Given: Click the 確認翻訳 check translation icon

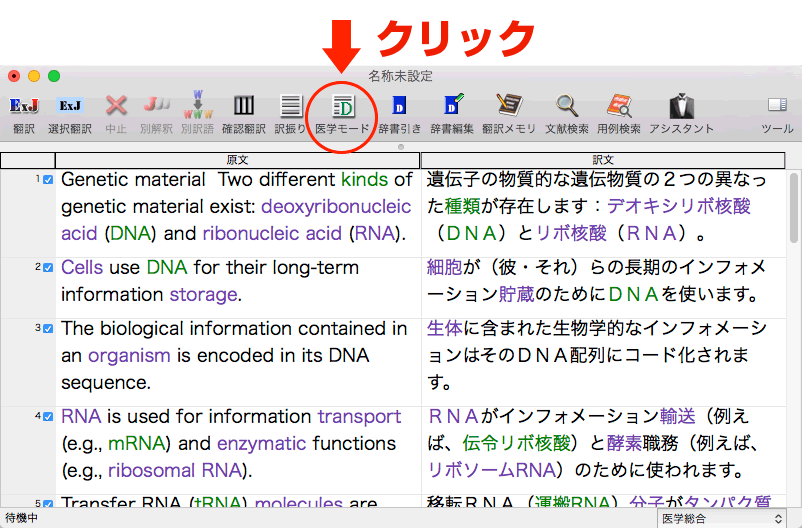Looking at the screenshot, I should pos(243,105).
